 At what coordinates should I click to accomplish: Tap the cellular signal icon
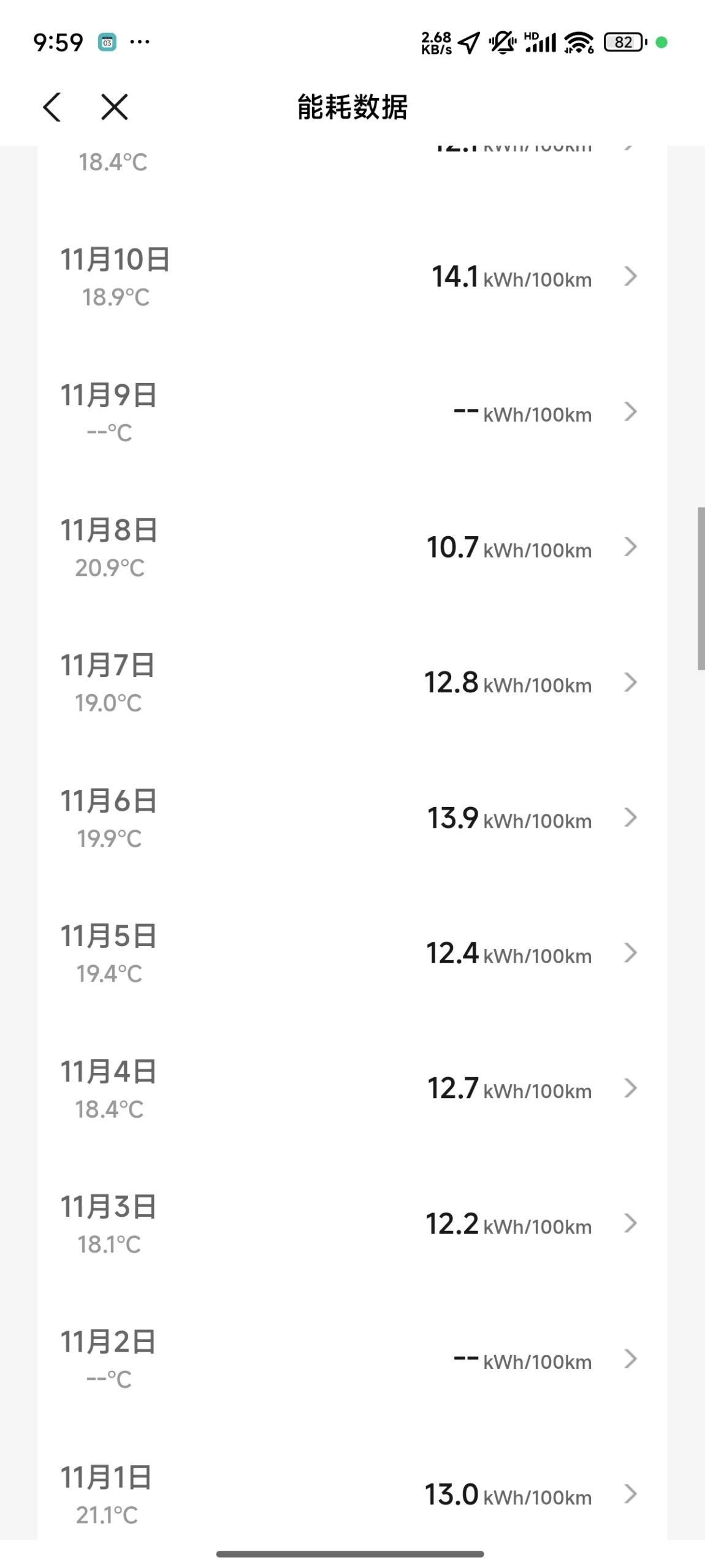tap(541, 42)
